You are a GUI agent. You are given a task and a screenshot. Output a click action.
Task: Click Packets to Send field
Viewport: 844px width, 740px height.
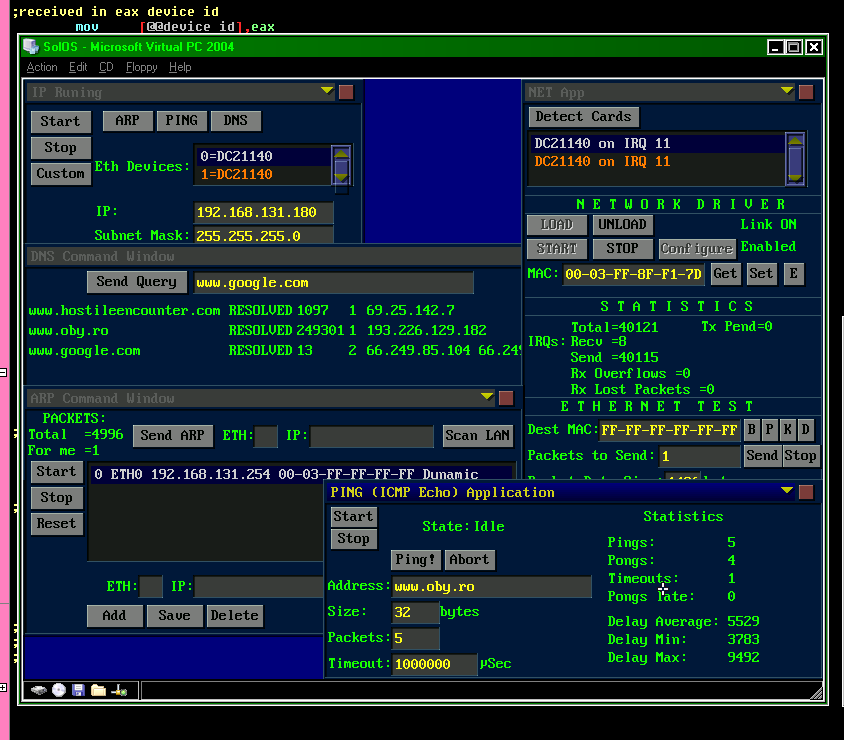coord(700,456)
